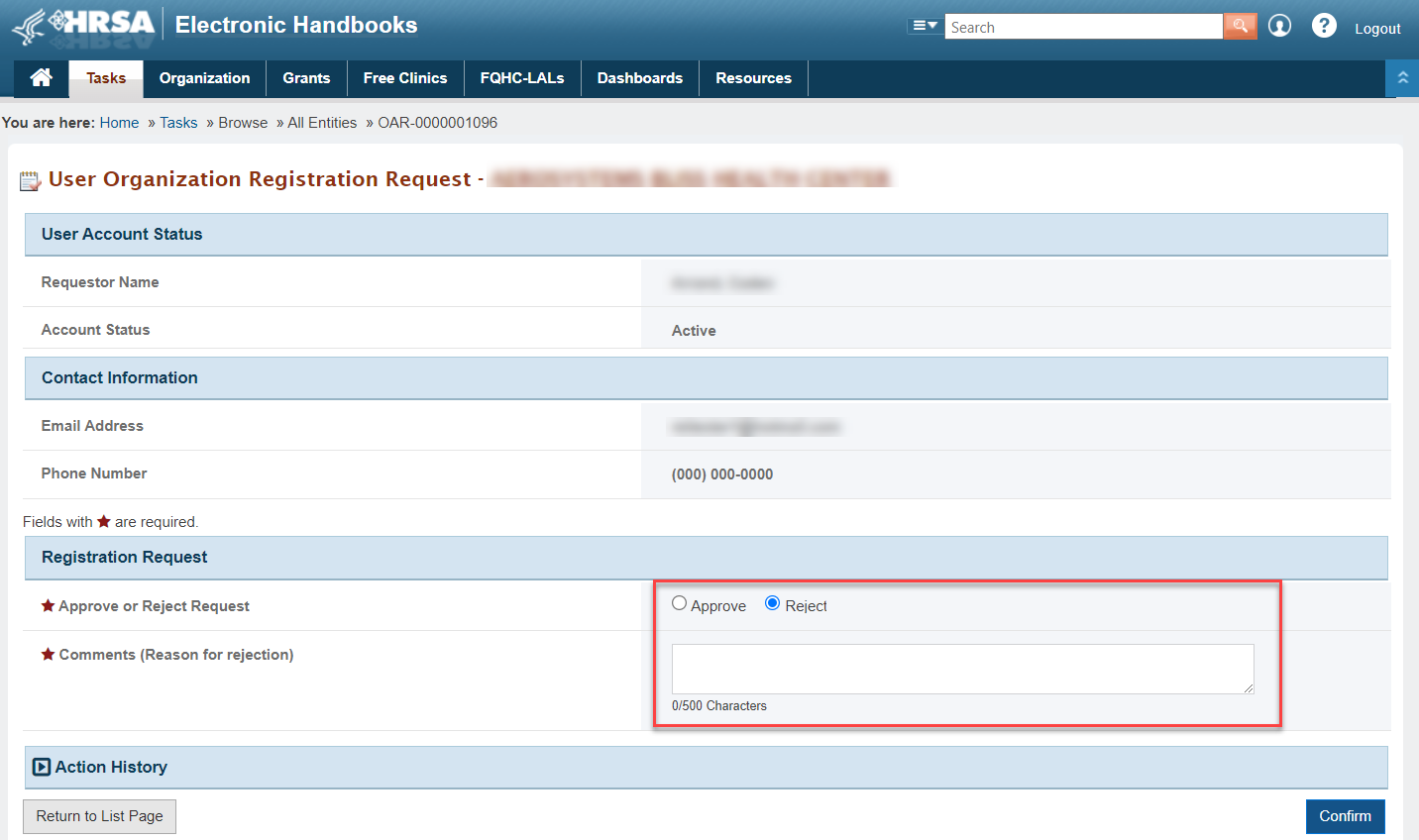This screenshot has height=840, width=1419.
Task: Click the registration request page title icon
Action: (31, 180)
